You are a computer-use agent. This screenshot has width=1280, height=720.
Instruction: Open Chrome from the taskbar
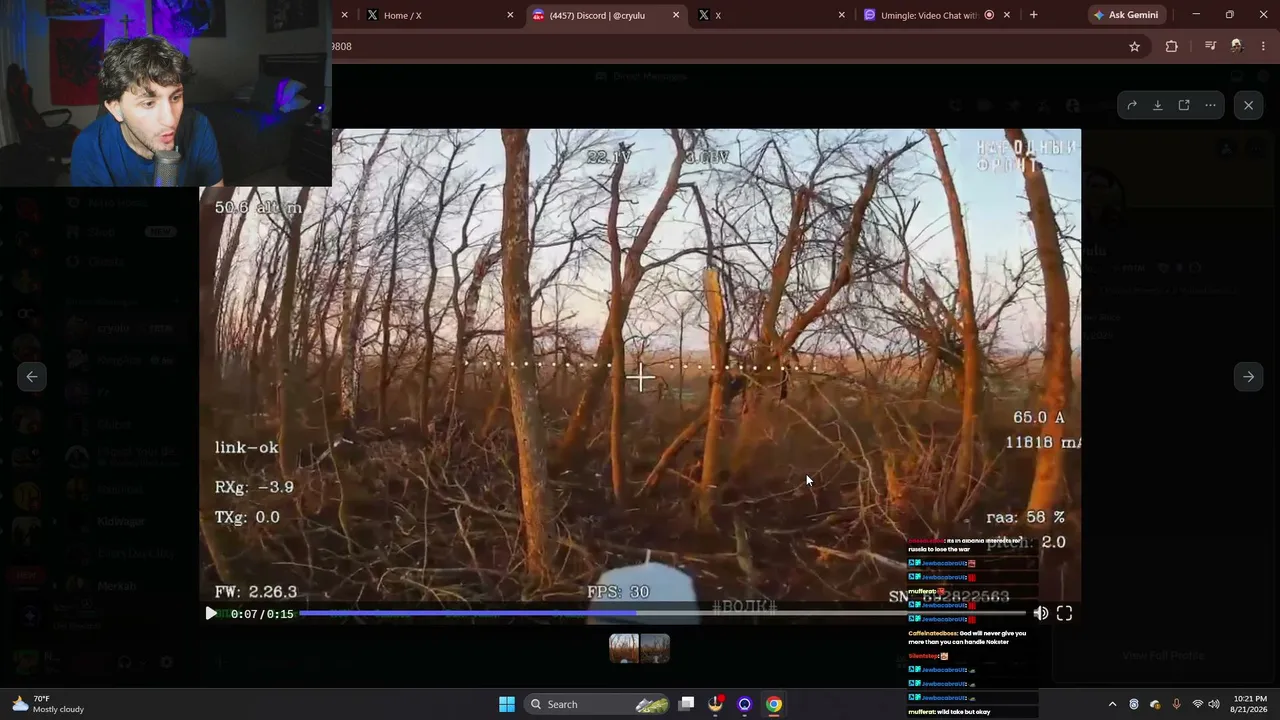pyautogui.click(x=774, y=704)
